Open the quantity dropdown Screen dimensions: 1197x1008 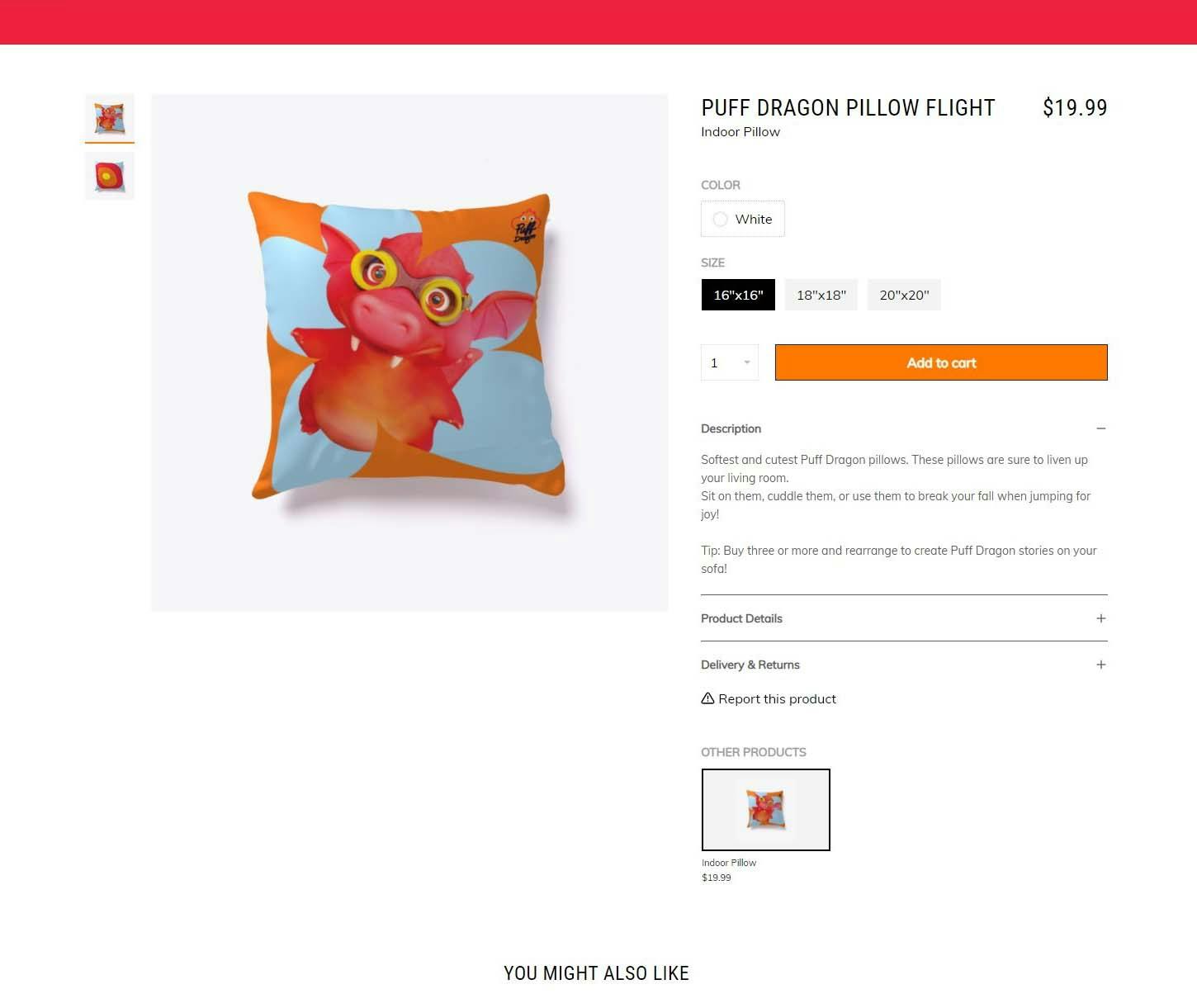(x=730, y=362)
